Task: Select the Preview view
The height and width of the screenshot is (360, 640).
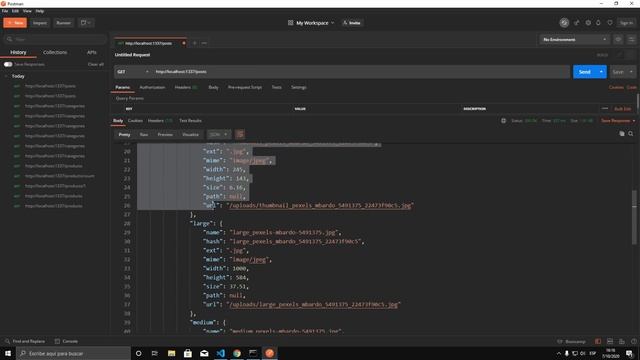Action: point(165,134)
